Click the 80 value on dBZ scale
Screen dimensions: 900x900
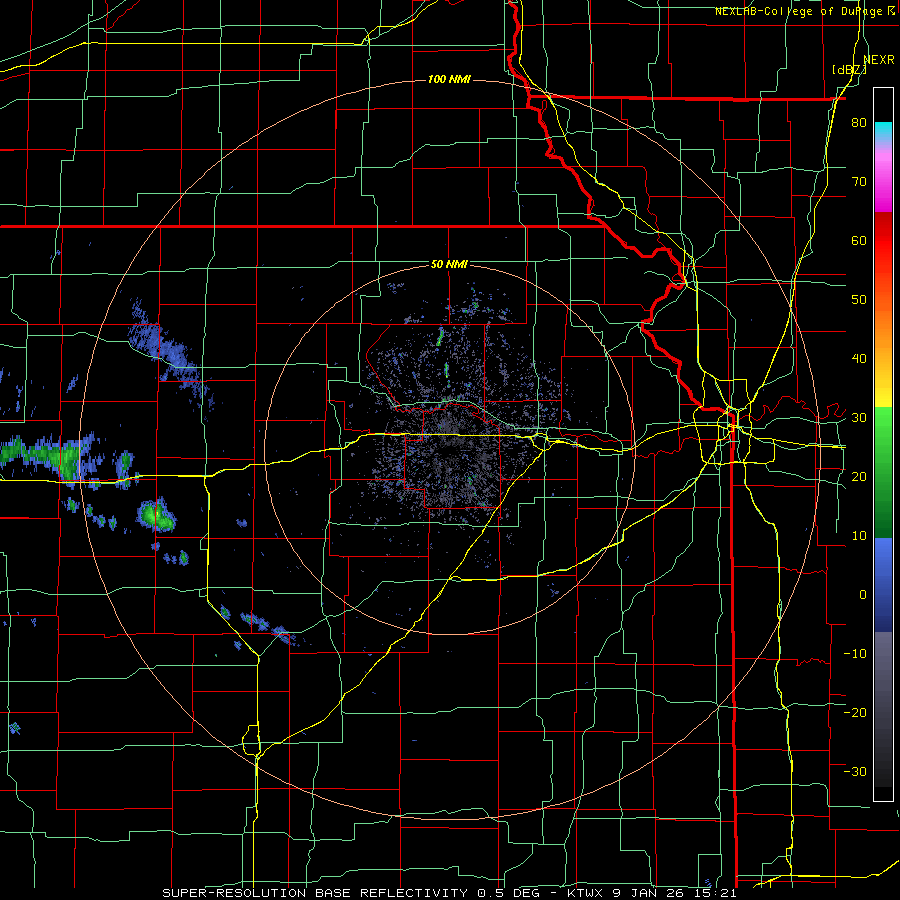pyautogui.click(x=859, y=123)
